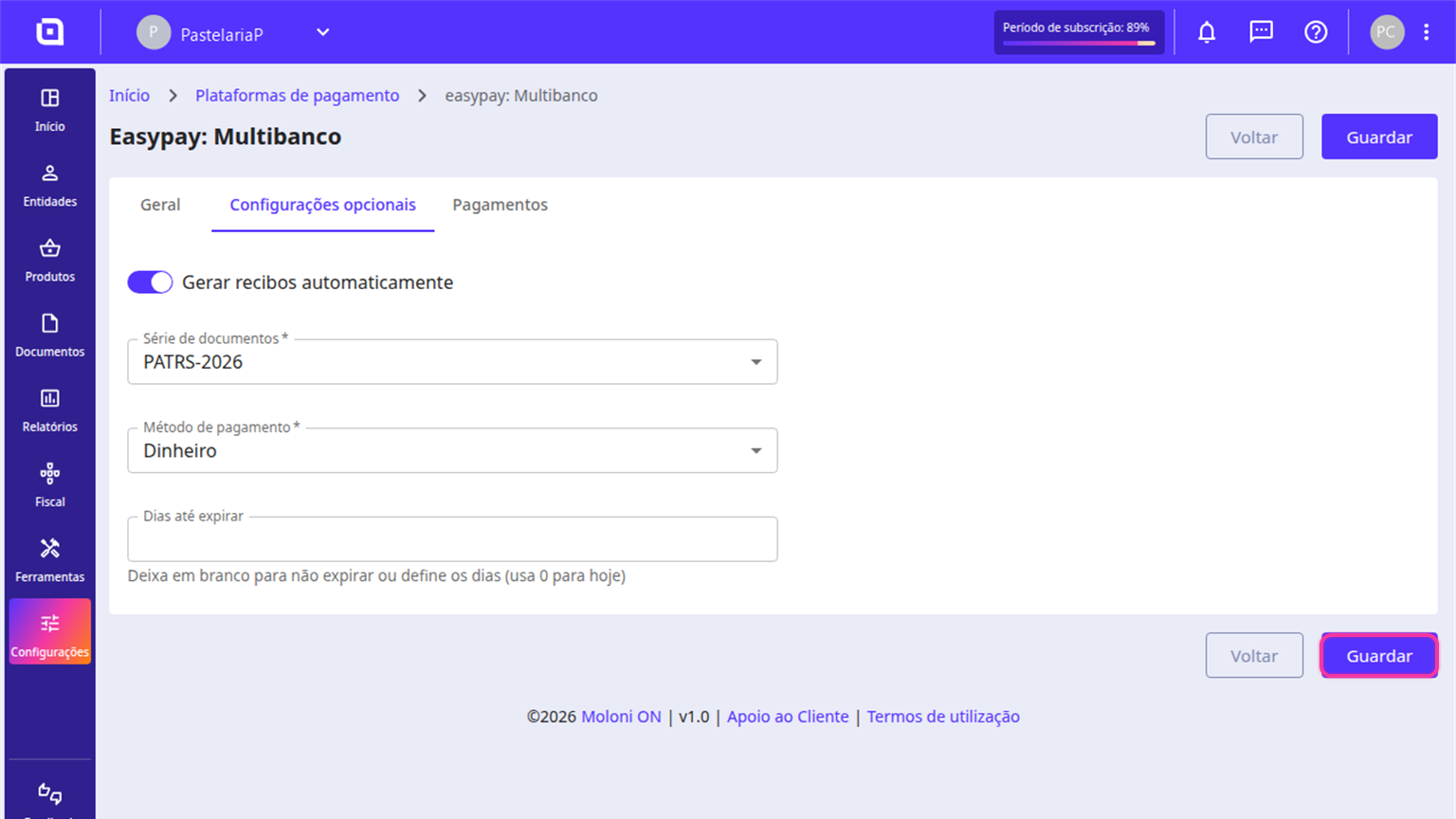Image resolution: width=1456 pixels, height=819 pixels.
Task: Go to Início breadcrumb link
Action: (129, 96)
